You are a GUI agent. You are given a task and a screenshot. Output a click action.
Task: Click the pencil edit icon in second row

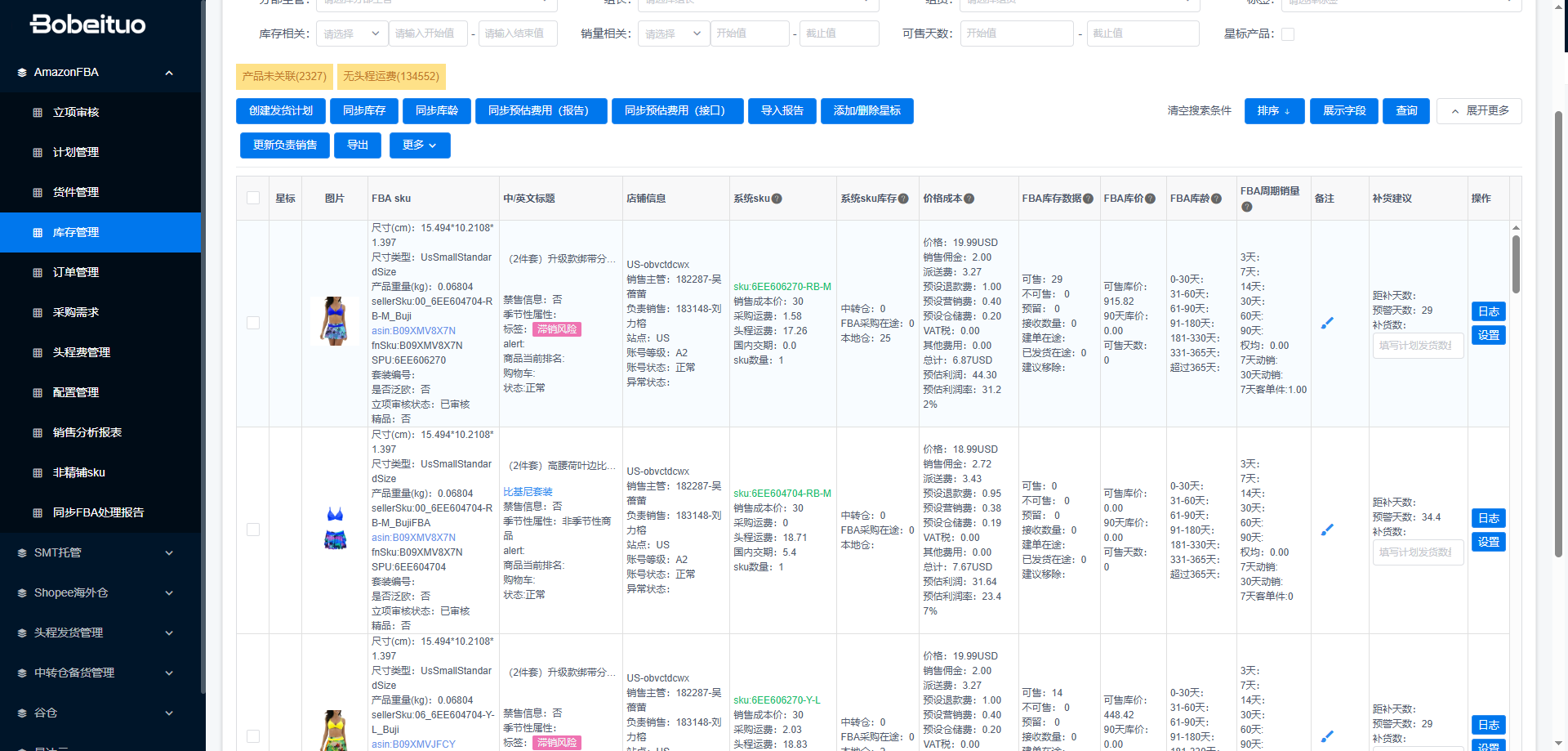tap(1327, 530)
